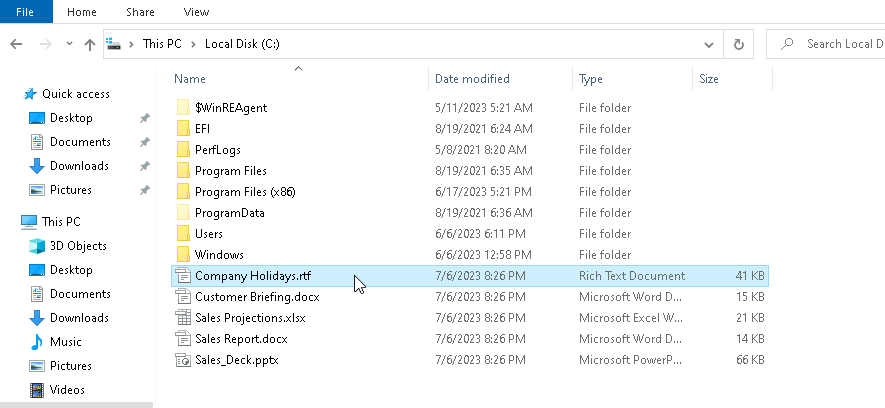Viewport: 885px width, 408px height.
Task: Refresh the Local Disk (C:) view
Action: [738, 44]
